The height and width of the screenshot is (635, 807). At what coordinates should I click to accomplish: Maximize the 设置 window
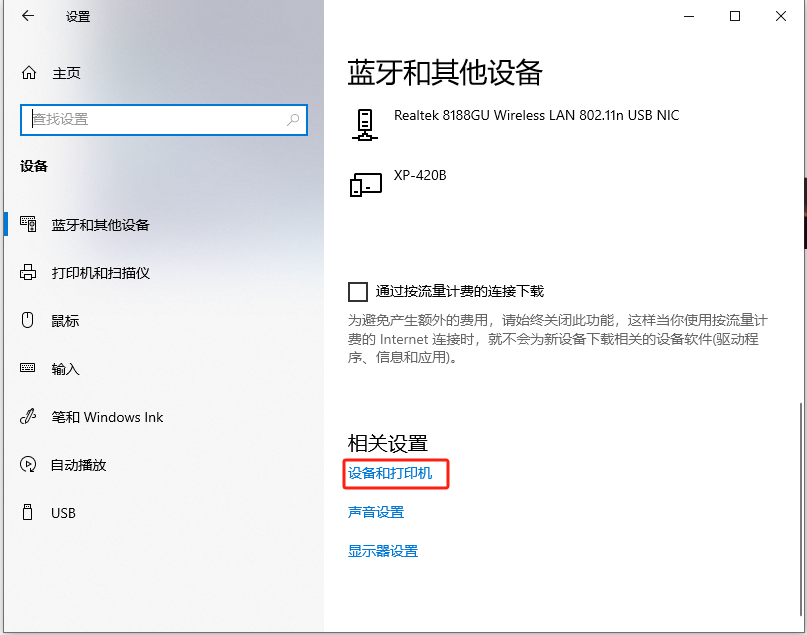(735, 16)
